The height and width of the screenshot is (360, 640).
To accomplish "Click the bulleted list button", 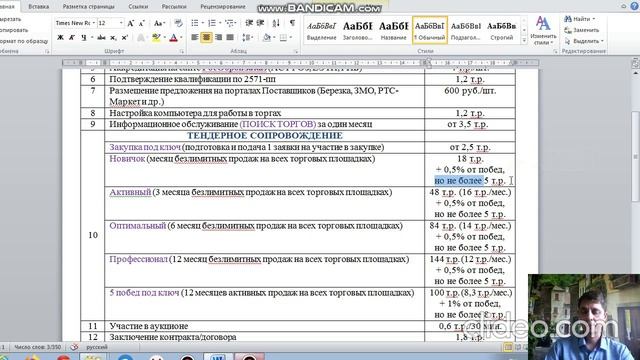I will point(195,23).
